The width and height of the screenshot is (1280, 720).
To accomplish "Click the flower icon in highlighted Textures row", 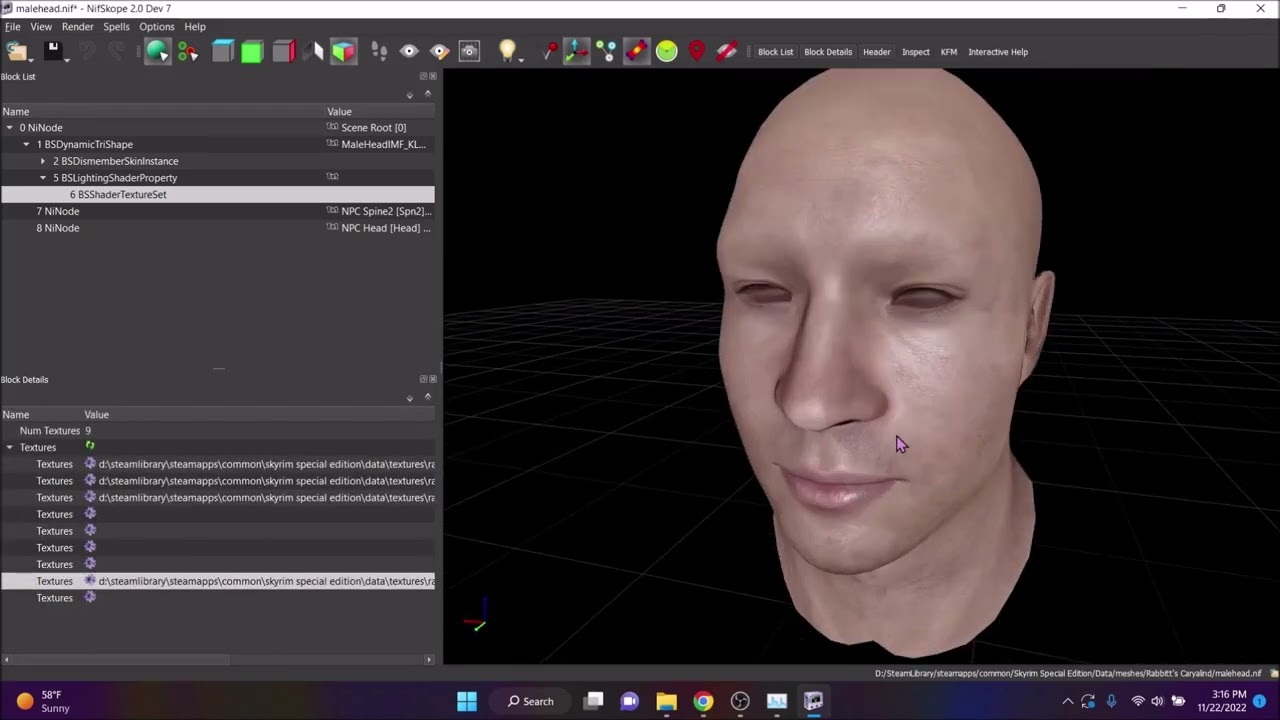I will (90, 581).
